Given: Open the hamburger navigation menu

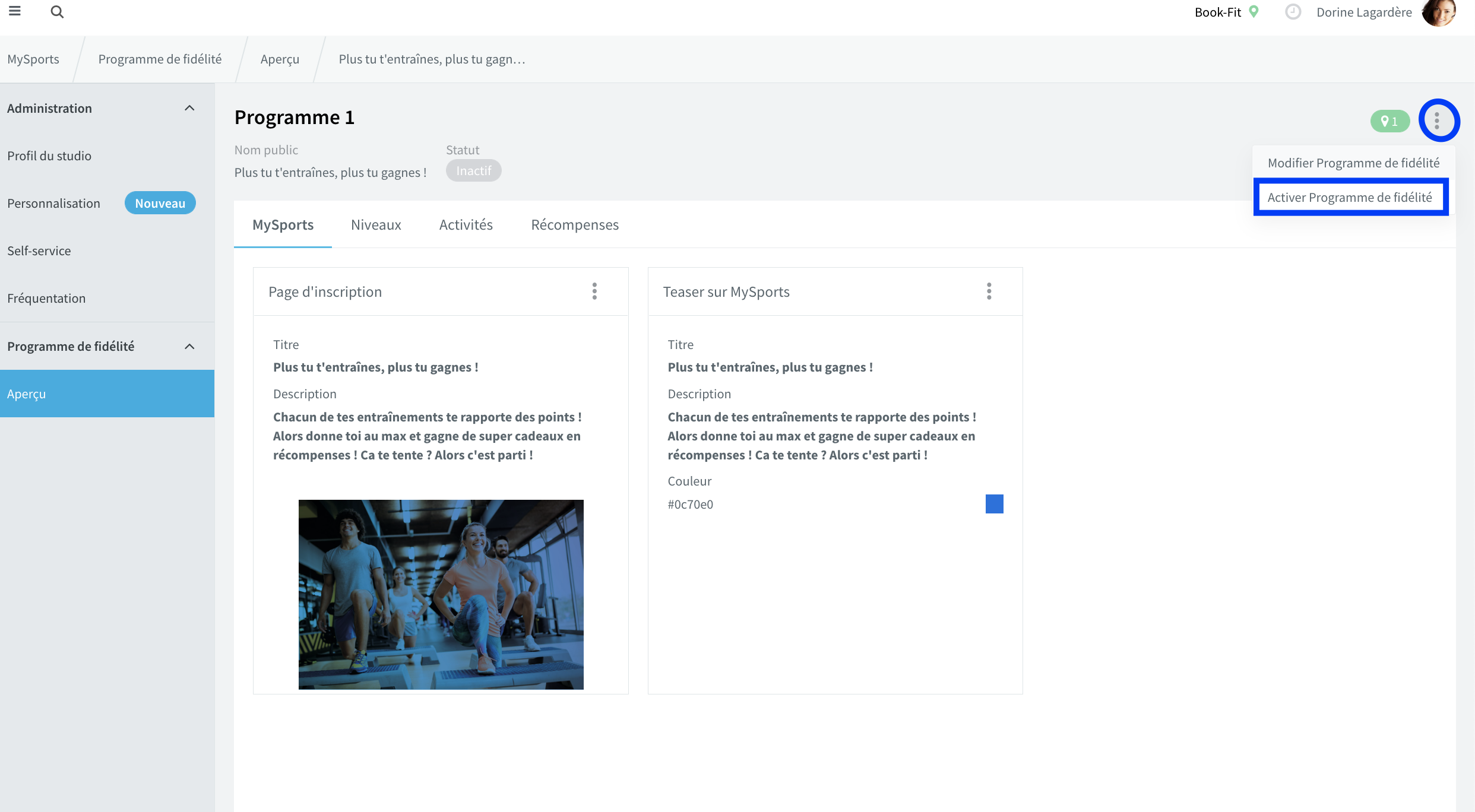Looking at the screenshot, I should coord(15,11).
